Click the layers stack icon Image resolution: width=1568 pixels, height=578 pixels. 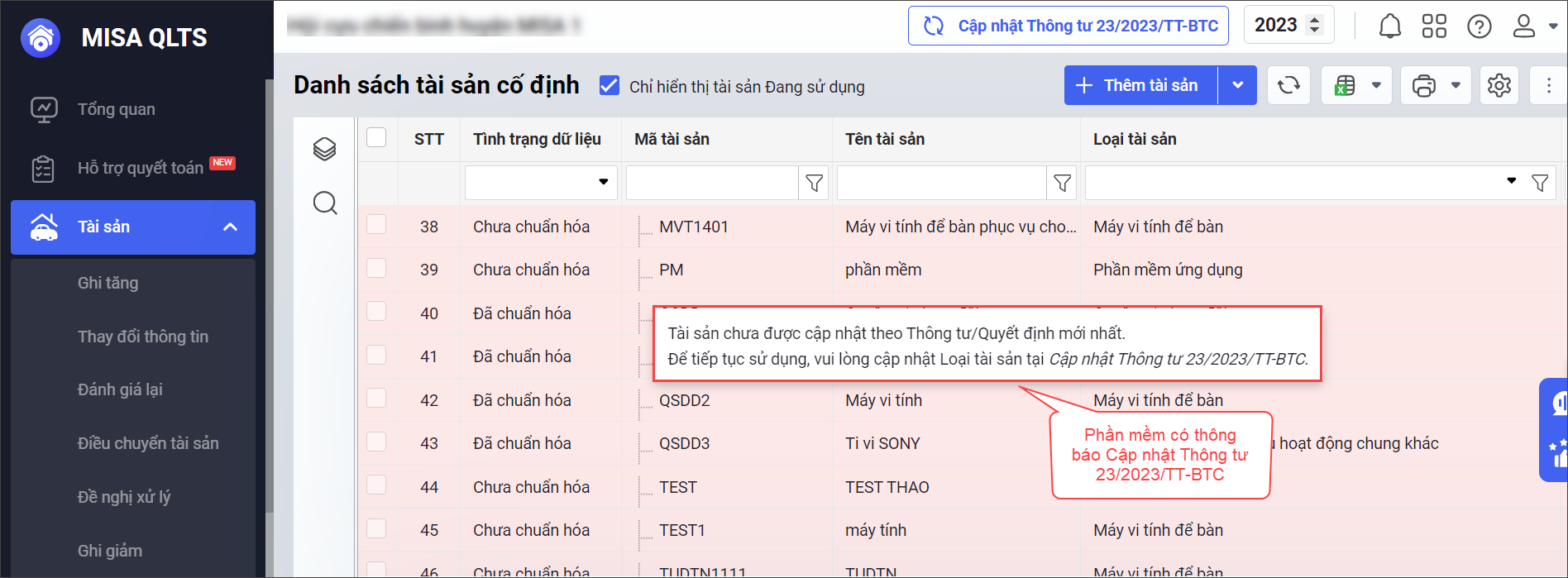coord(325,149)
